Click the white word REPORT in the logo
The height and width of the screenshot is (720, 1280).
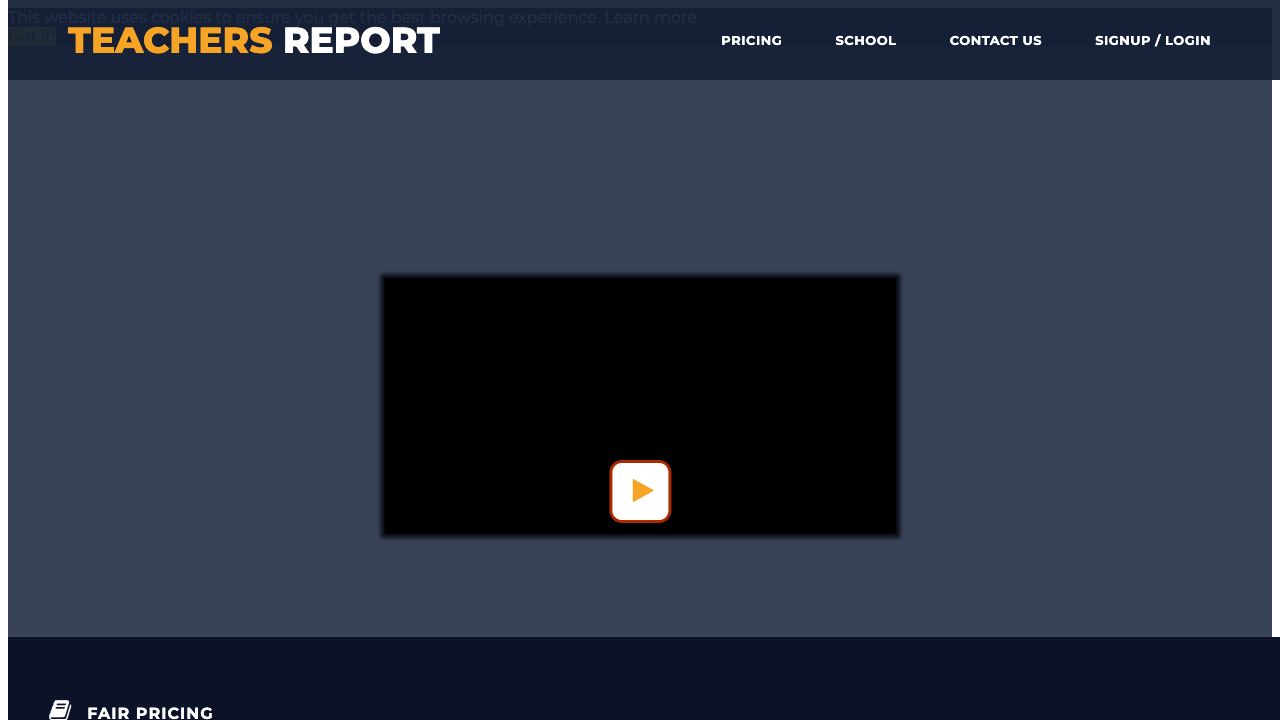361,41
